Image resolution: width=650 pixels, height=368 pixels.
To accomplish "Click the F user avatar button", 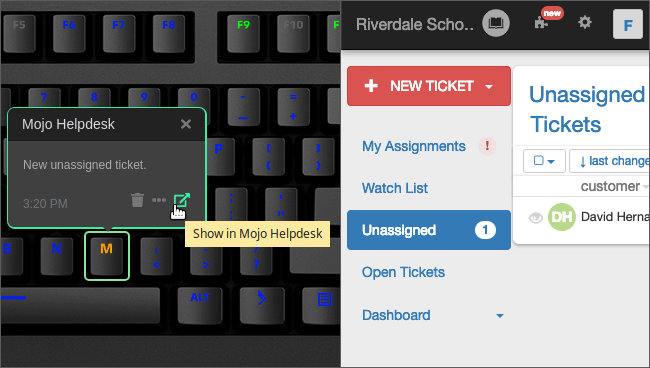I will click(628, 24).
